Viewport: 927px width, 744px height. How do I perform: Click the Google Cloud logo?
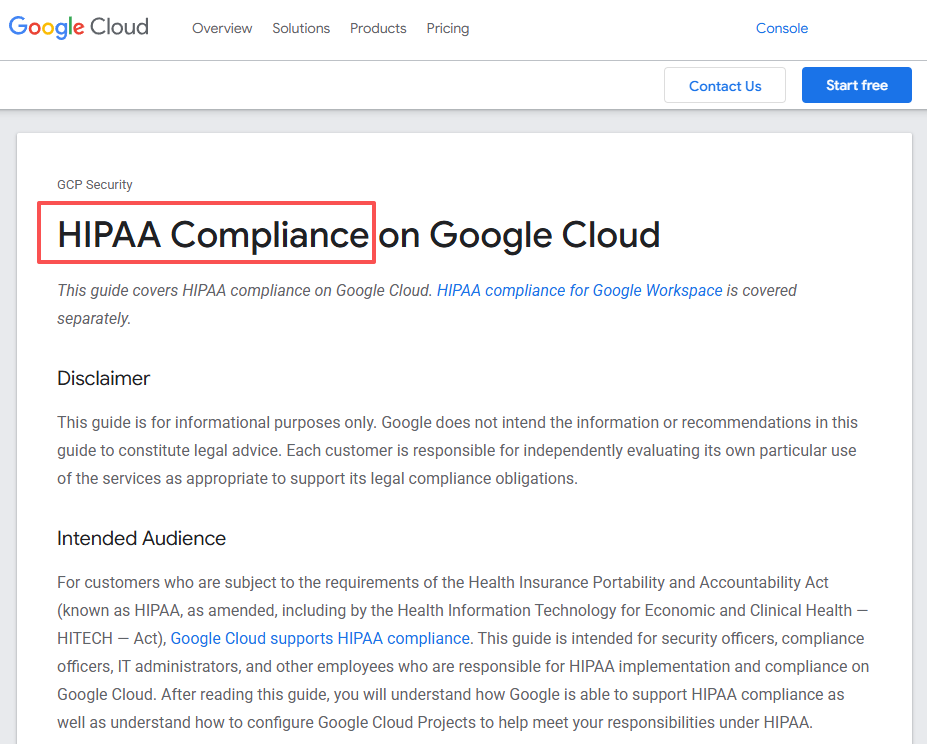[79, 28]
